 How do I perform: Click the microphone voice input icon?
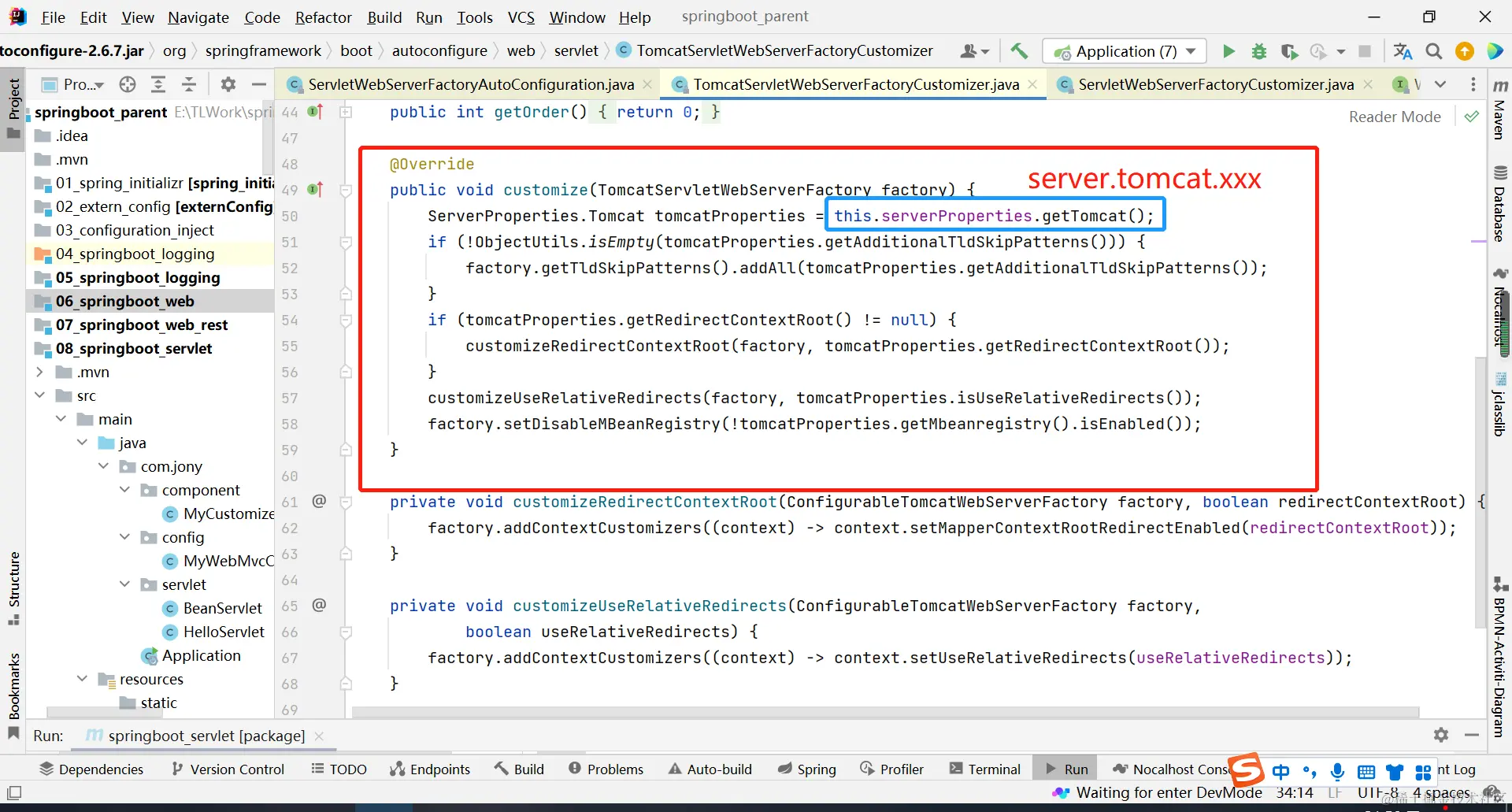click(x=1337, y=772)
